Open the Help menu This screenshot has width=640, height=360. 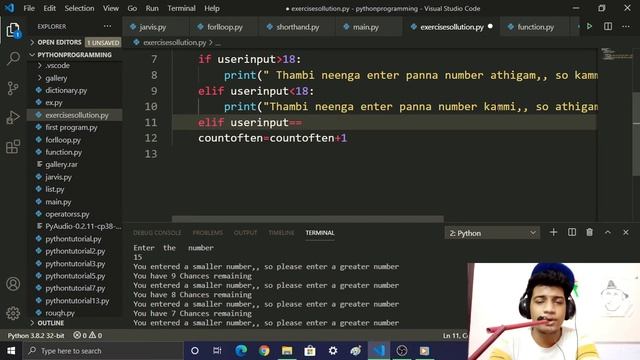coord(212,8)
